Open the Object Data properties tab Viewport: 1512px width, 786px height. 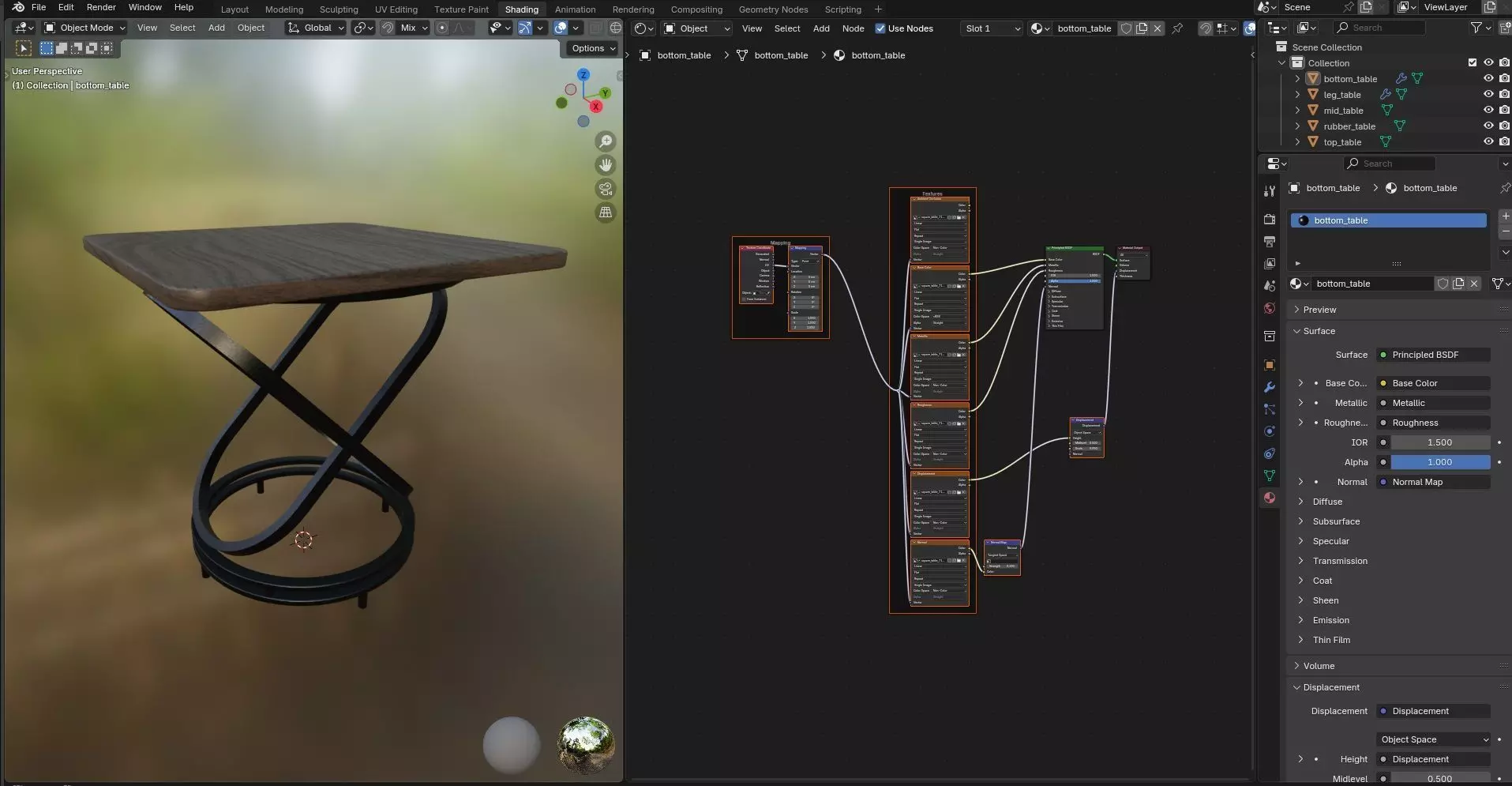point(1269,476)
